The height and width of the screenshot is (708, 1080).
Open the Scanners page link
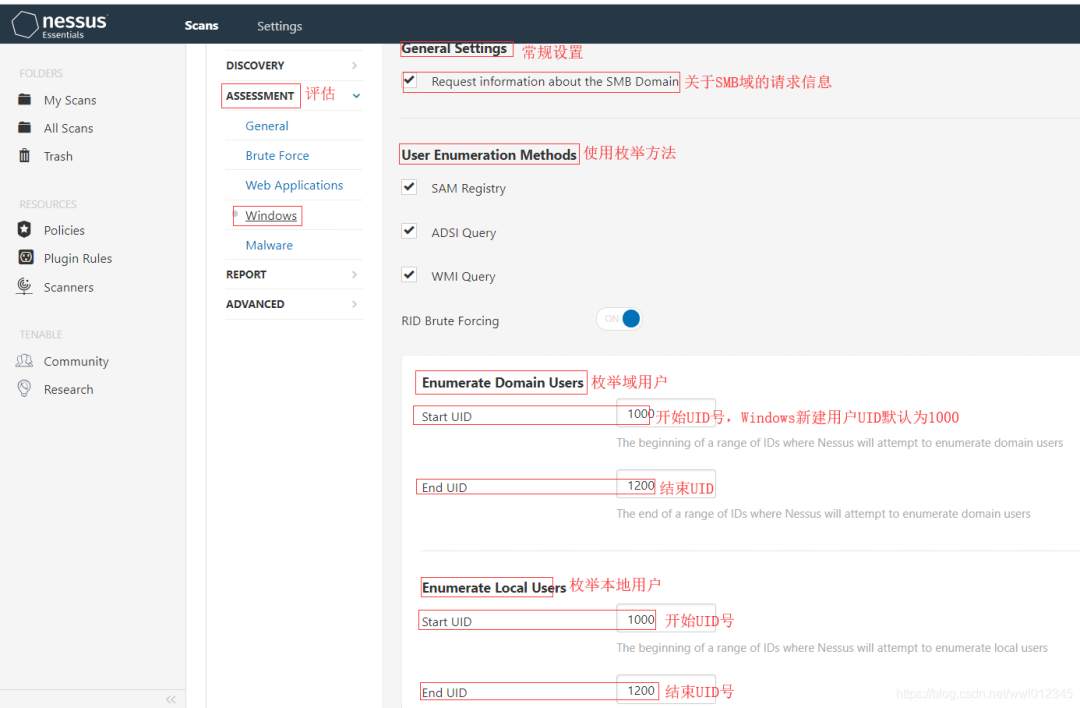coord(68,287)
